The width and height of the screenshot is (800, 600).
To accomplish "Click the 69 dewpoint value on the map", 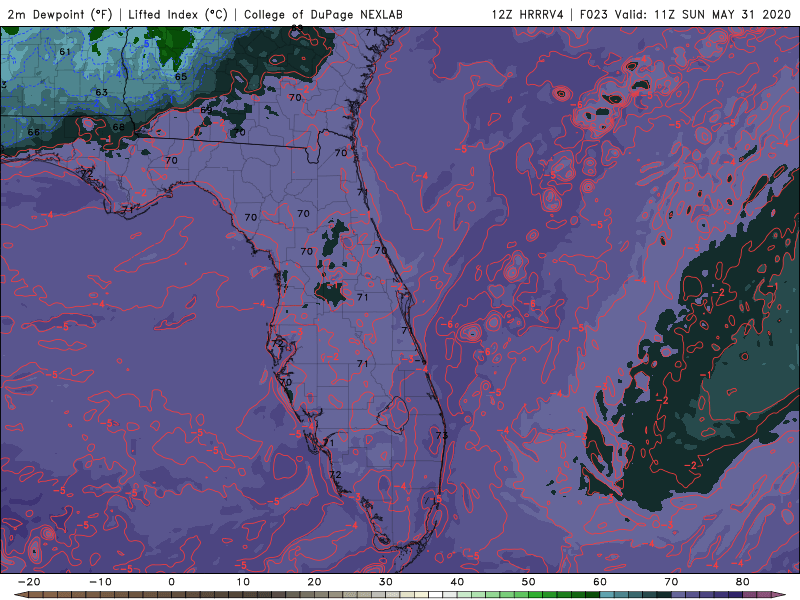I will pos(206,110).
